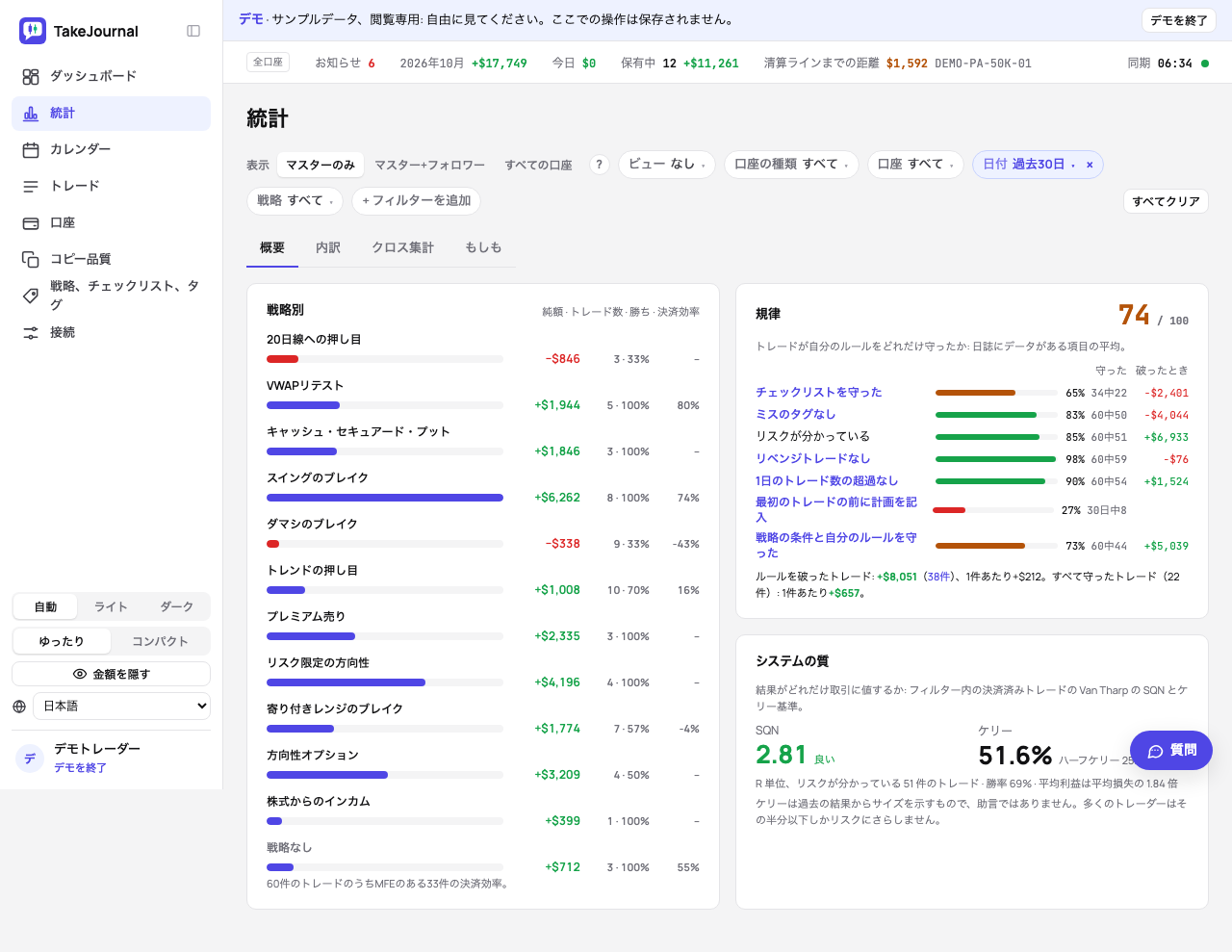Open コピー品質 in the sidebar
1232x952 pixels.
click(x=112, y=259)
